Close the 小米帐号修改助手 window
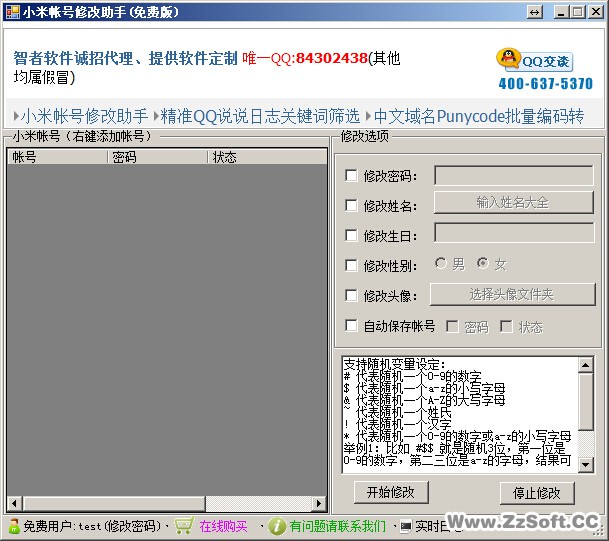609x541 pixels. 595,12
